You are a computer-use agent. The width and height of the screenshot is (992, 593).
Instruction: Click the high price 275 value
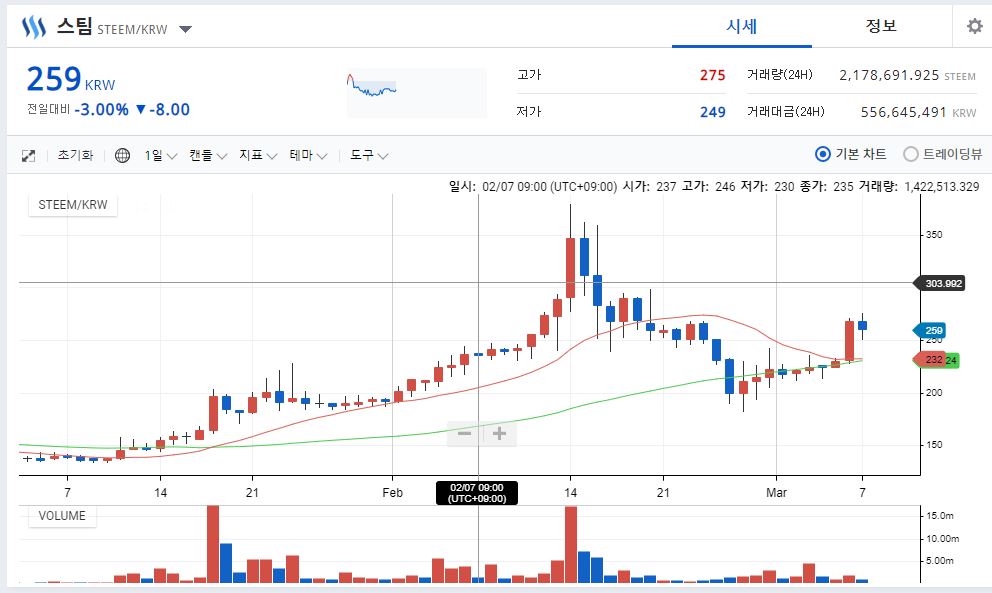click(712, 75)
